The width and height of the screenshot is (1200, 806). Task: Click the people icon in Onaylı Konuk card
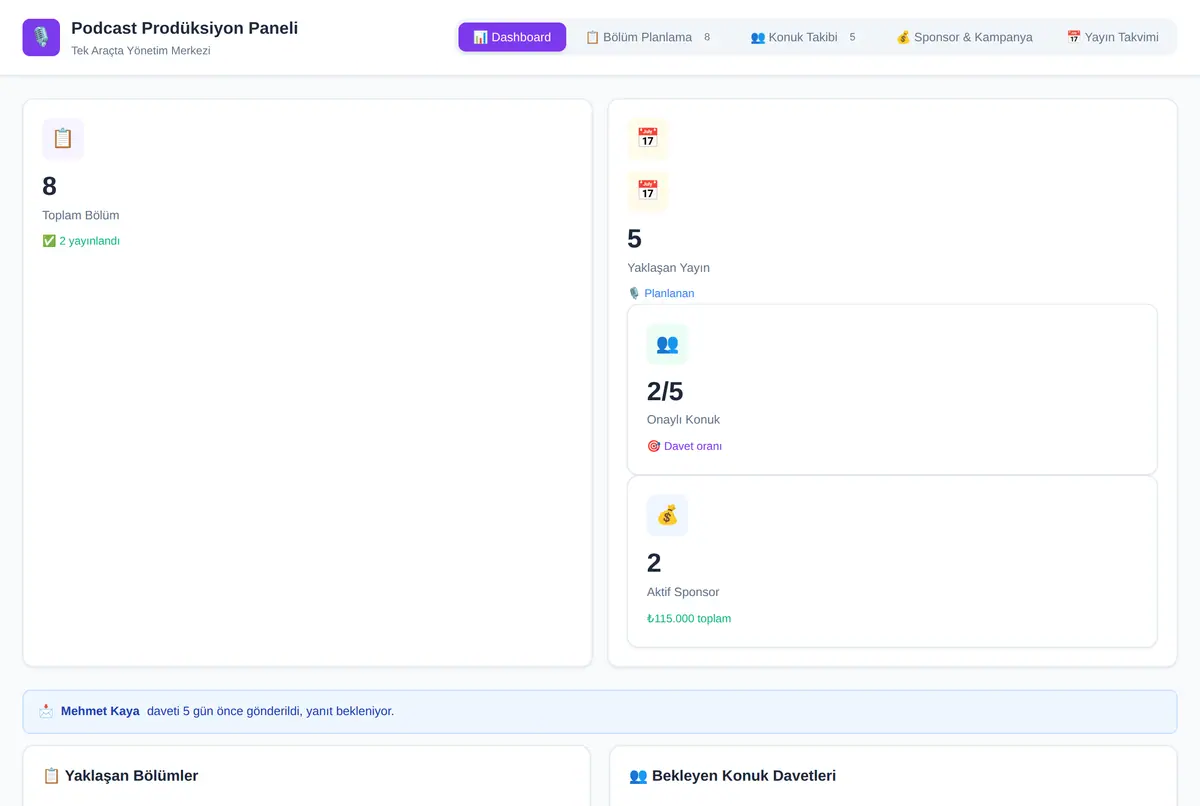[x=667, y=344]
